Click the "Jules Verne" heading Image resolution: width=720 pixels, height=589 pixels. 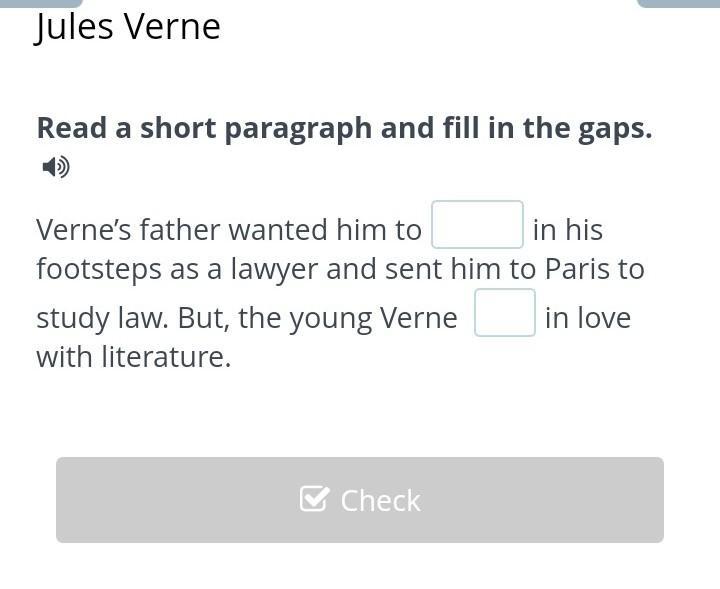tap(128, 27)
